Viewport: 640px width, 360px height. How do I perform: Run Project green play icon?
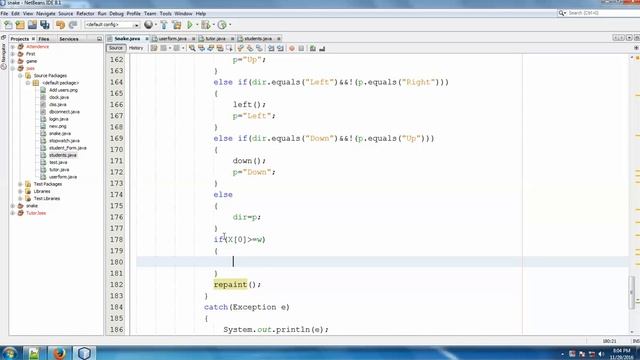(190, 25)
